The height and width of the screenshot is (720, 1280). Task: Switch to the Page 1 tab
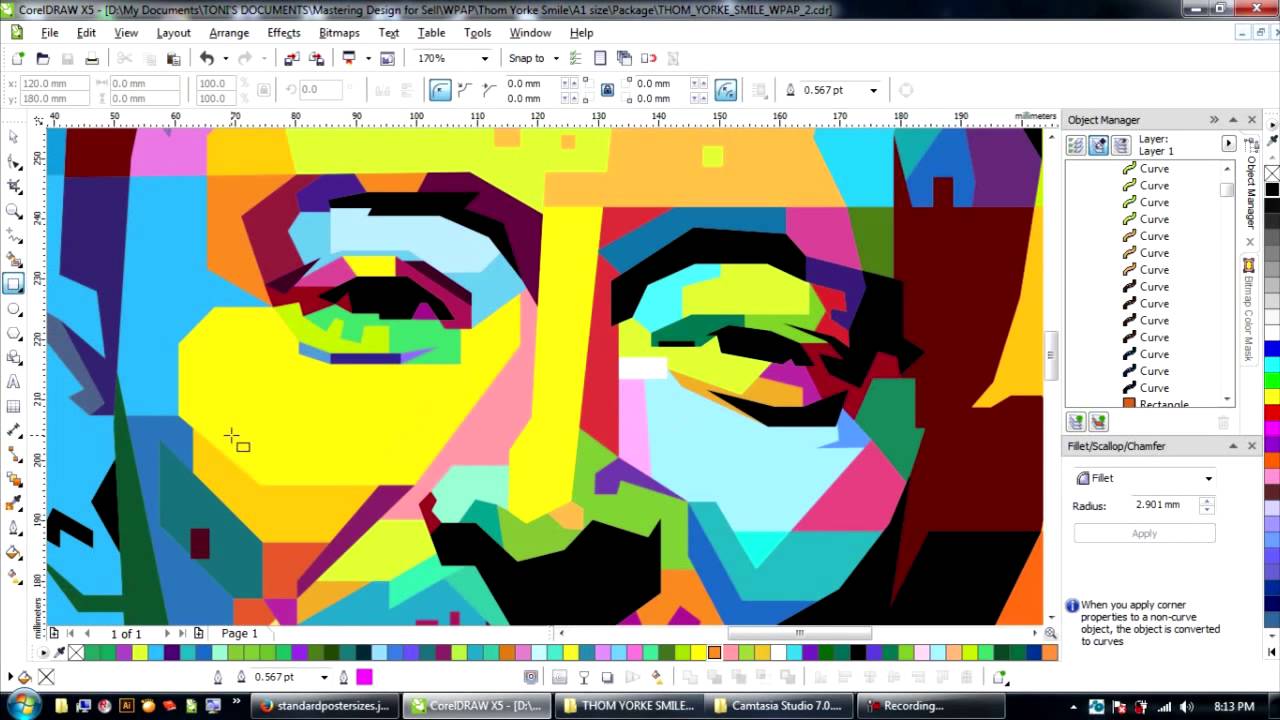(x=239, y=633)
